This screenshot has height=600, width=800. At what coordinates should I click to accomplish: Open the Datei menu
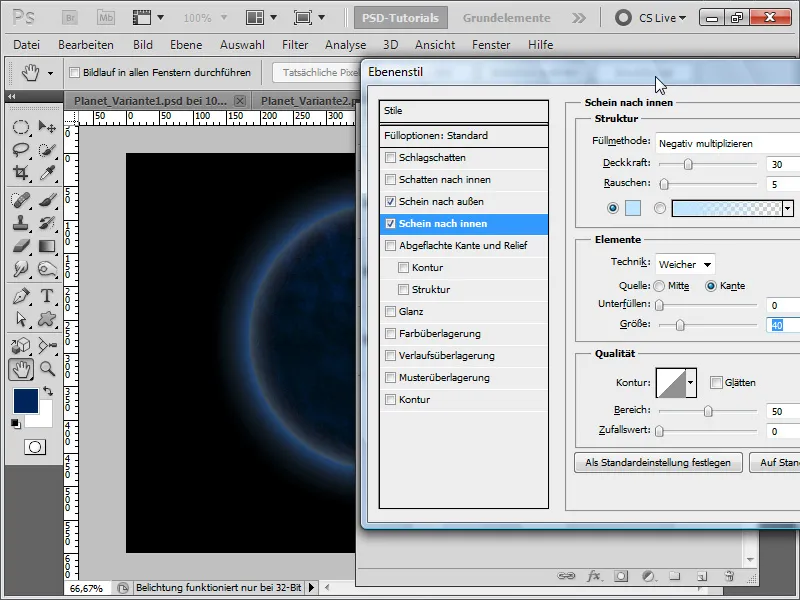[27, 45]
